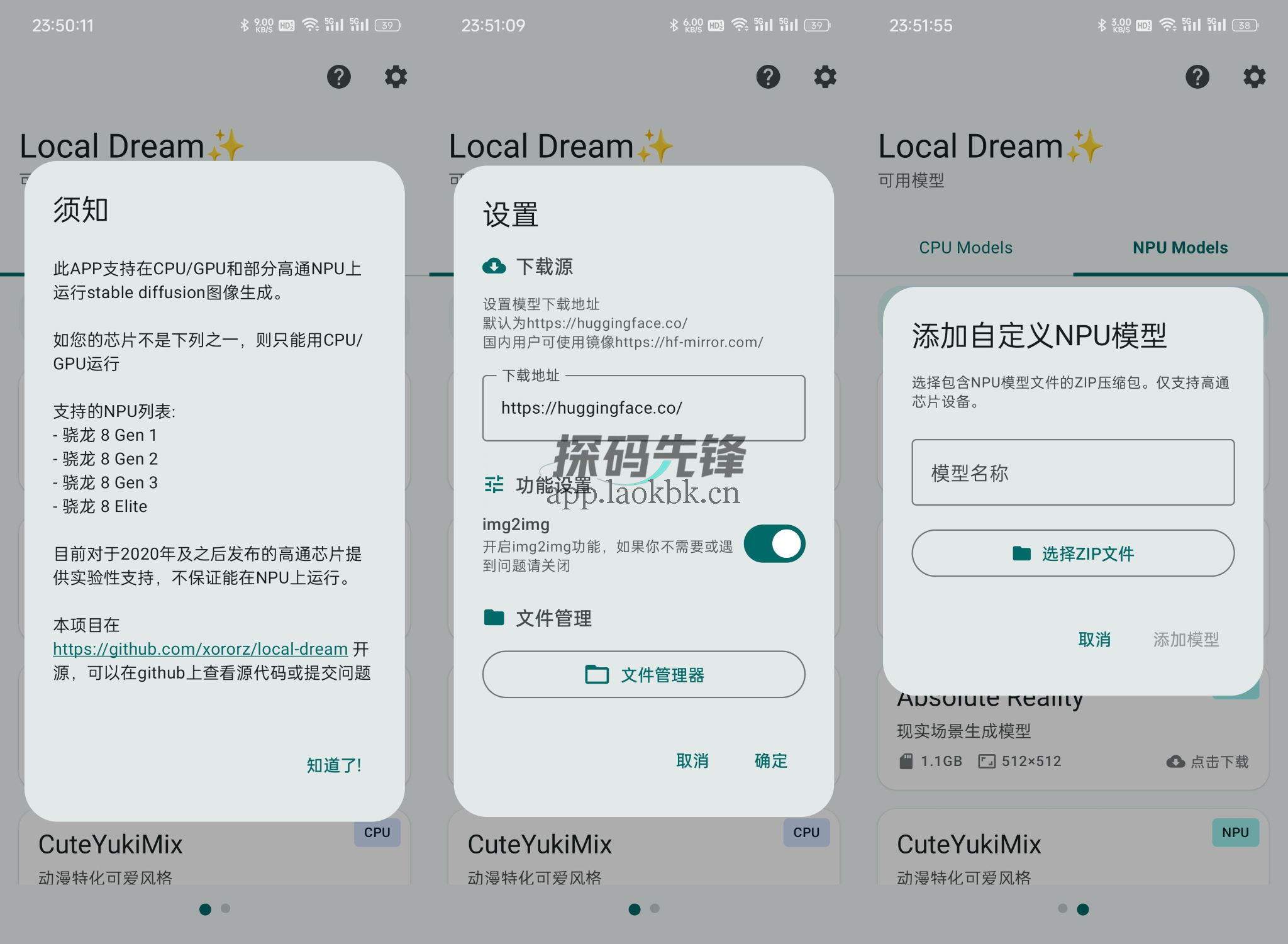Click the cloud icon beside 点击下载
The height and width of the screenshot is (944, 1288).
(x=1175, y=762)
